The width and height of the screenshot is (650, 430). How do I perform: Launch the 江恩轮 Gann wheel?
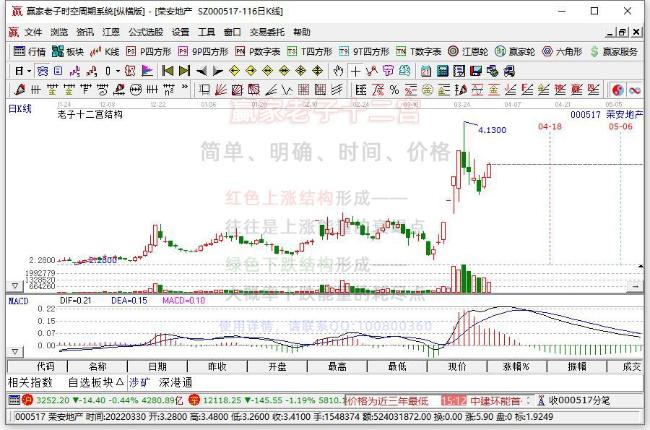click(468, 51)
